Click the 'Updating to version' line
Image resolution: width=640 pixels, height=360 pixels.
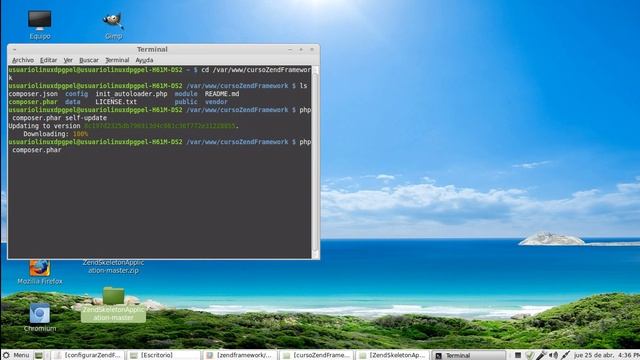click(x=123, y=126)
